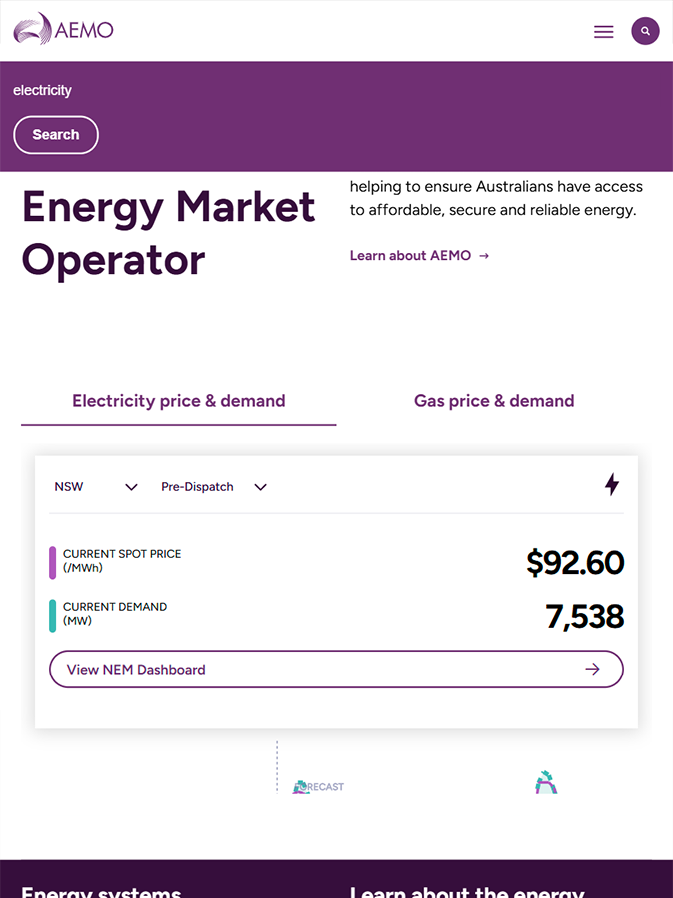Open the Pre-Dispatch type dropdown
Screen dimensions: 673x898
(x=214, y=487)
